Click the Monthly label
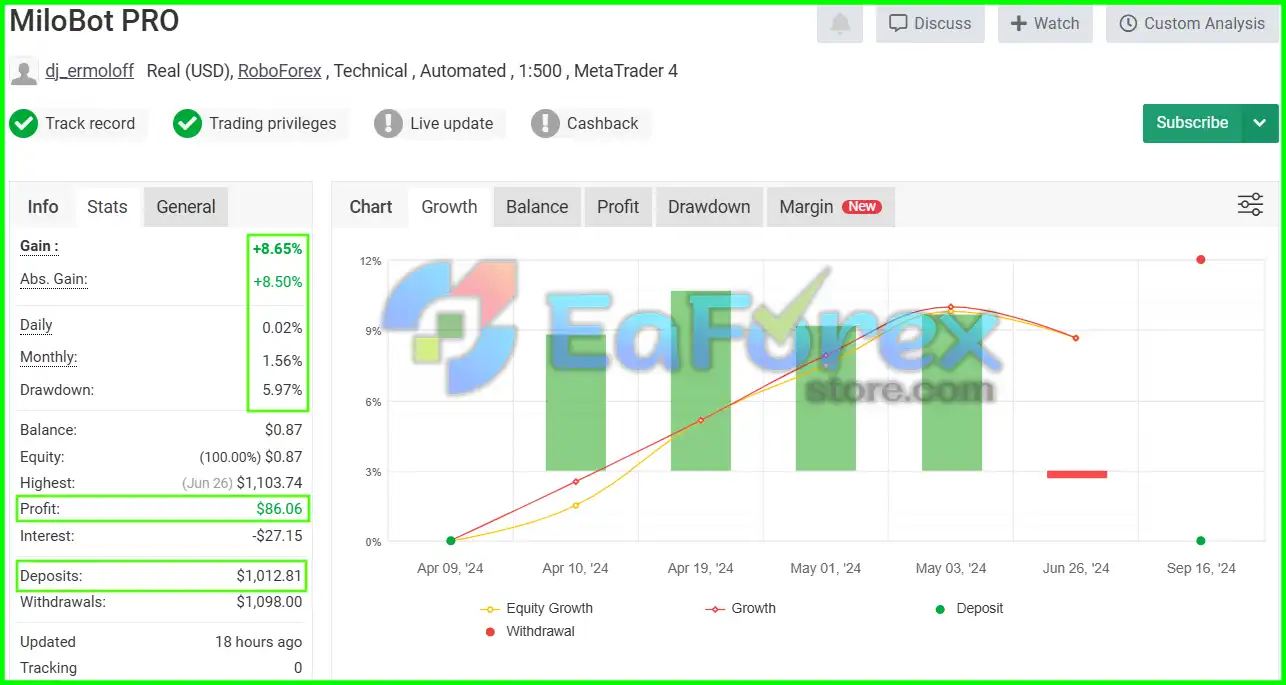The image size is (1286, 685). 48,357
